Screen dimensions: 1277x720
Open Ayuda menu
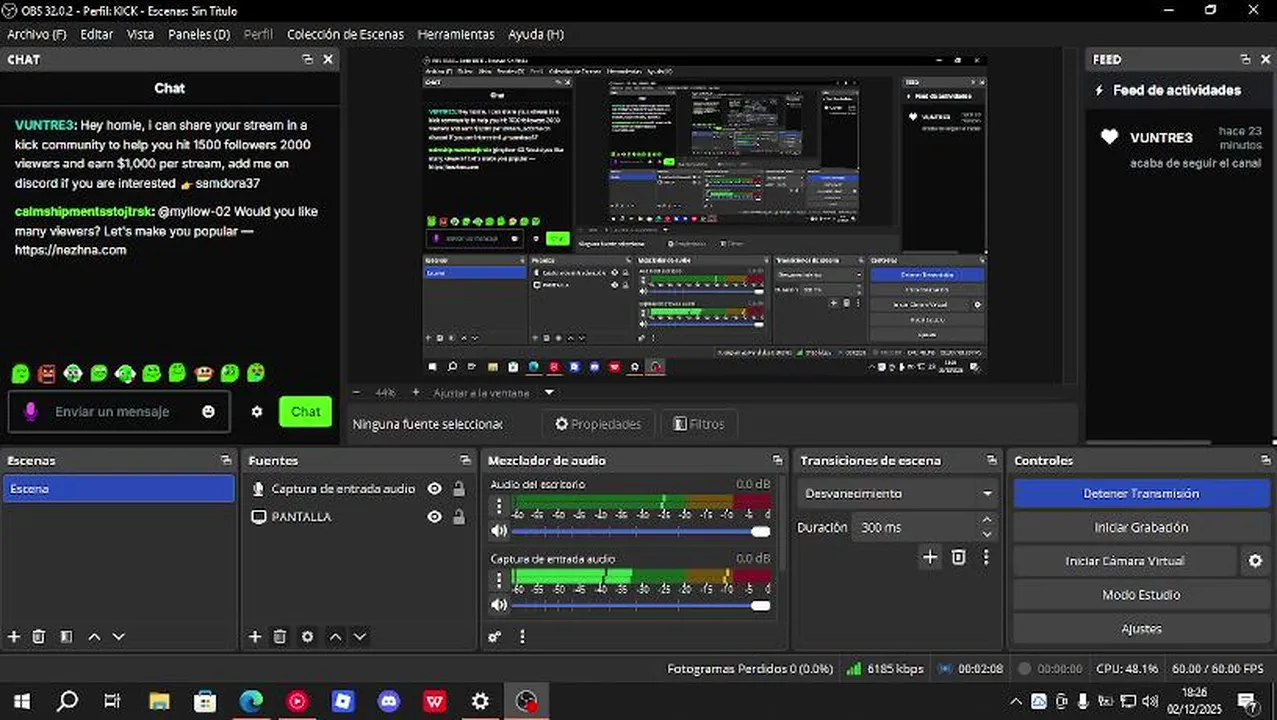535,34
